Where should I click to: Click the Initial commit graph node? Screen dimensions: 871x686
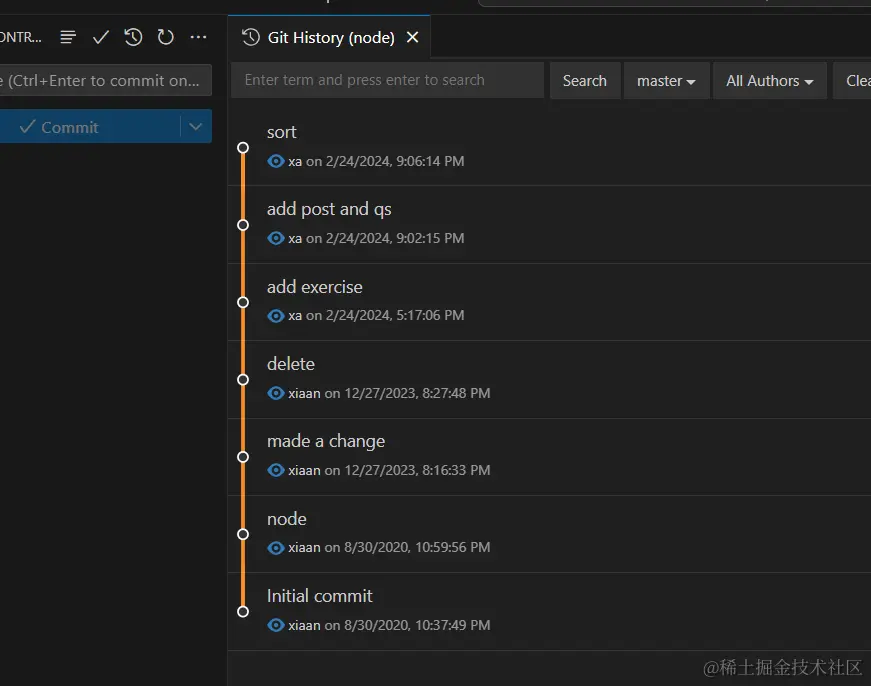[243, 611]
